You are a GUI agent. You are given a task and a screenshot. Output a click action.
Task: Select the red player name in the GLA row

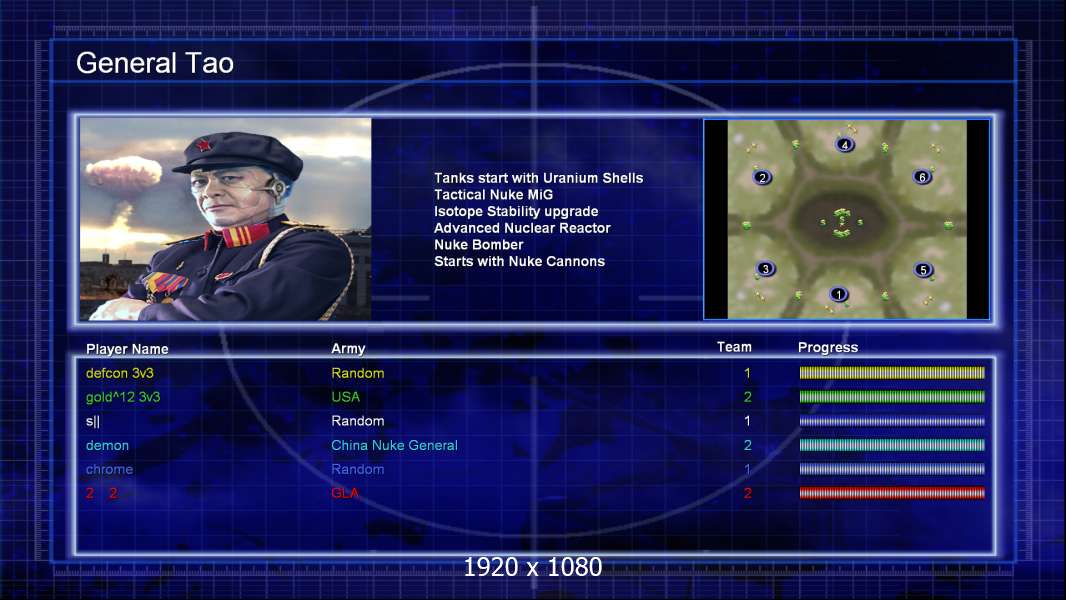(101, 493)
